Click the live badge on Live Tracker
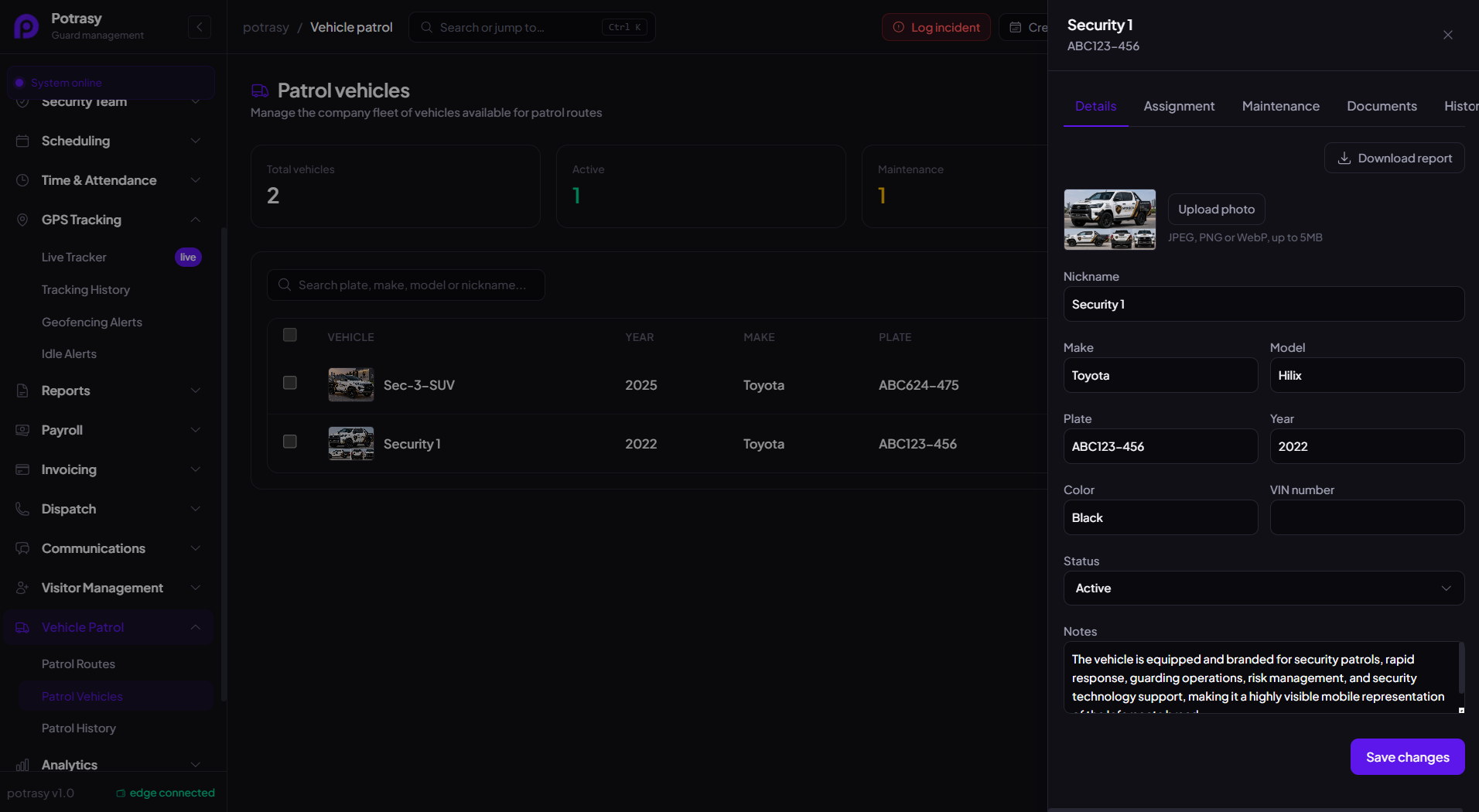Screen dimensions: 1479x812 pos(188,257)
